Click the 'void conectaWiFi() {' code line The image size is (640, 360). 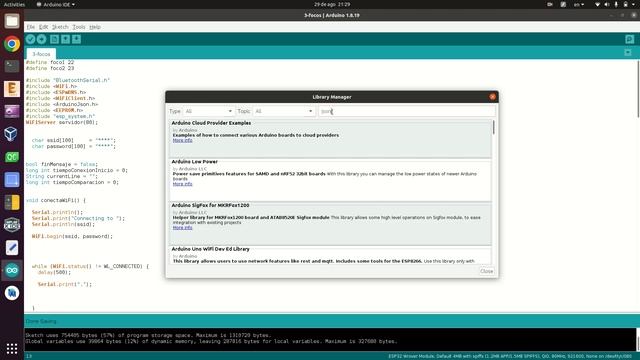(56, 200)
